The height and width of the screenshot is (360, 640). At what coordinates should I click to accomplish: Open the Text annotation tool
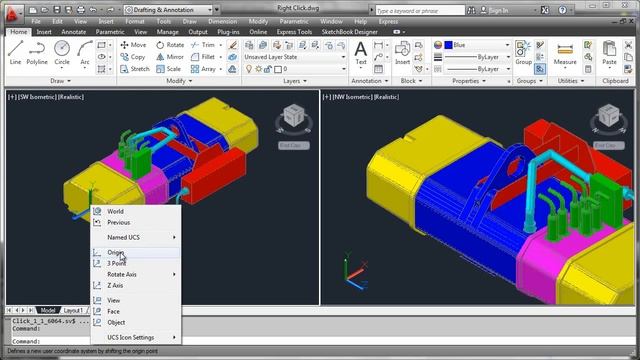coord(361,53)
